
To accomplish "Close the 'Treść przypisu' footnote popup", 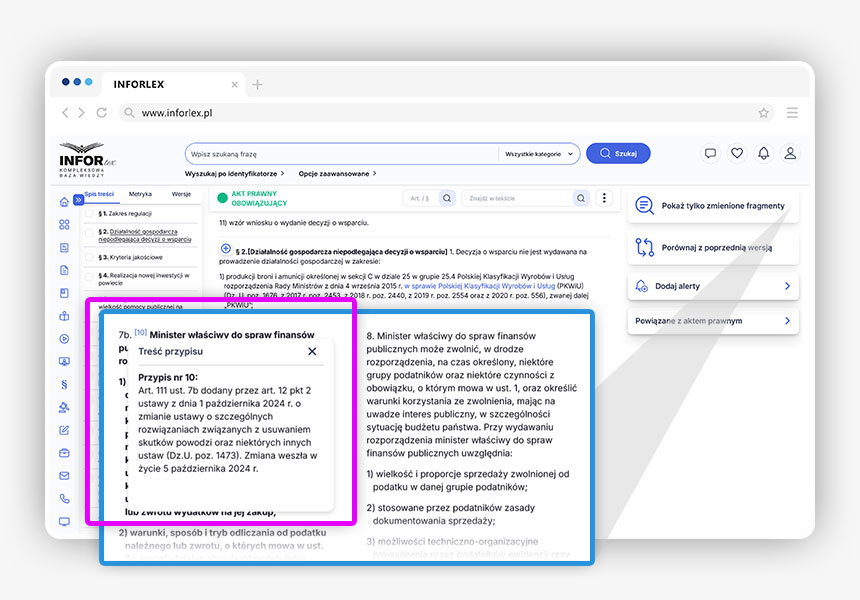I will [312, 351].
